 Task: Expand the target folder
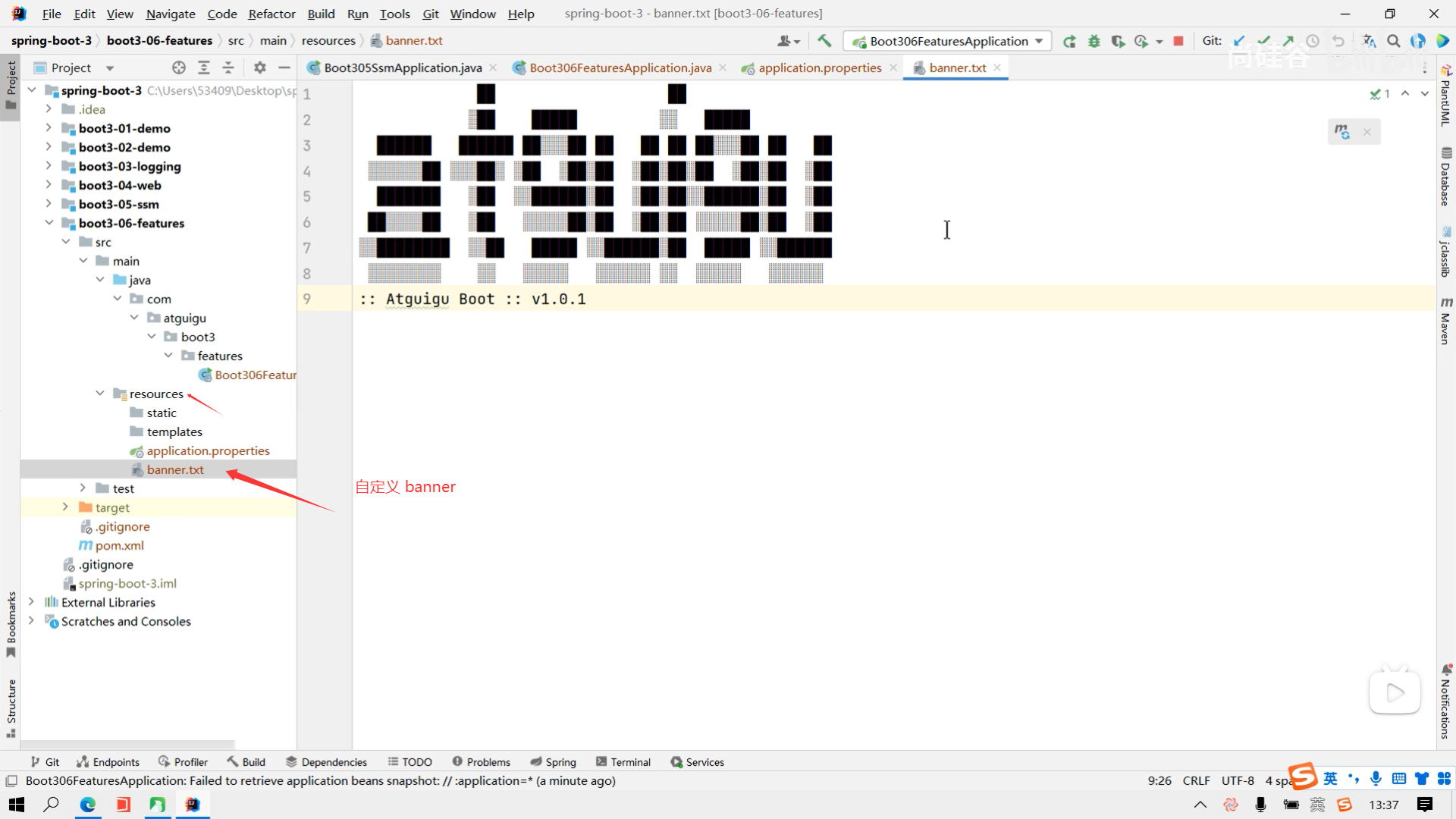pyautogui.click(x=65, y=507)
